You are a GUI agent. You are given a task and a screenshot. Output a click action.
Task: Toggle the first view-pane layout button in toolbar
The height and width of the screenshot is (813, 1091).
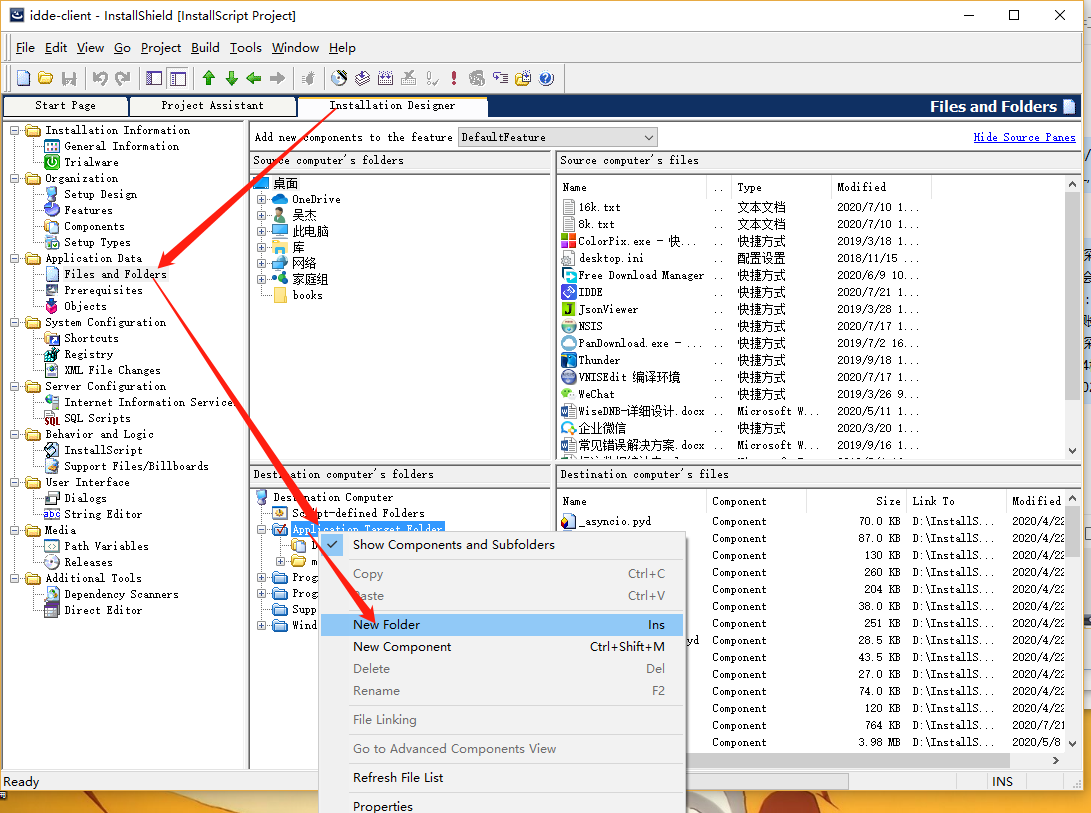click(x=154, y=78)
